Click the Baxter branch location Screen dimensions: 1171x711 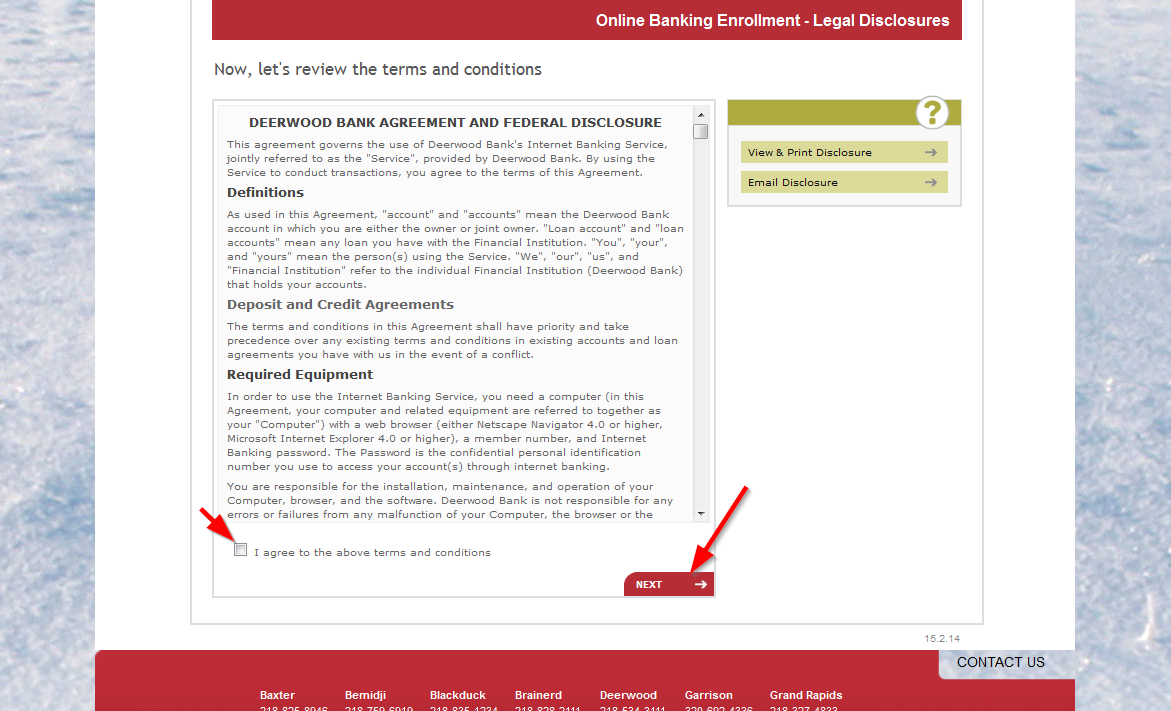point(277,695)
